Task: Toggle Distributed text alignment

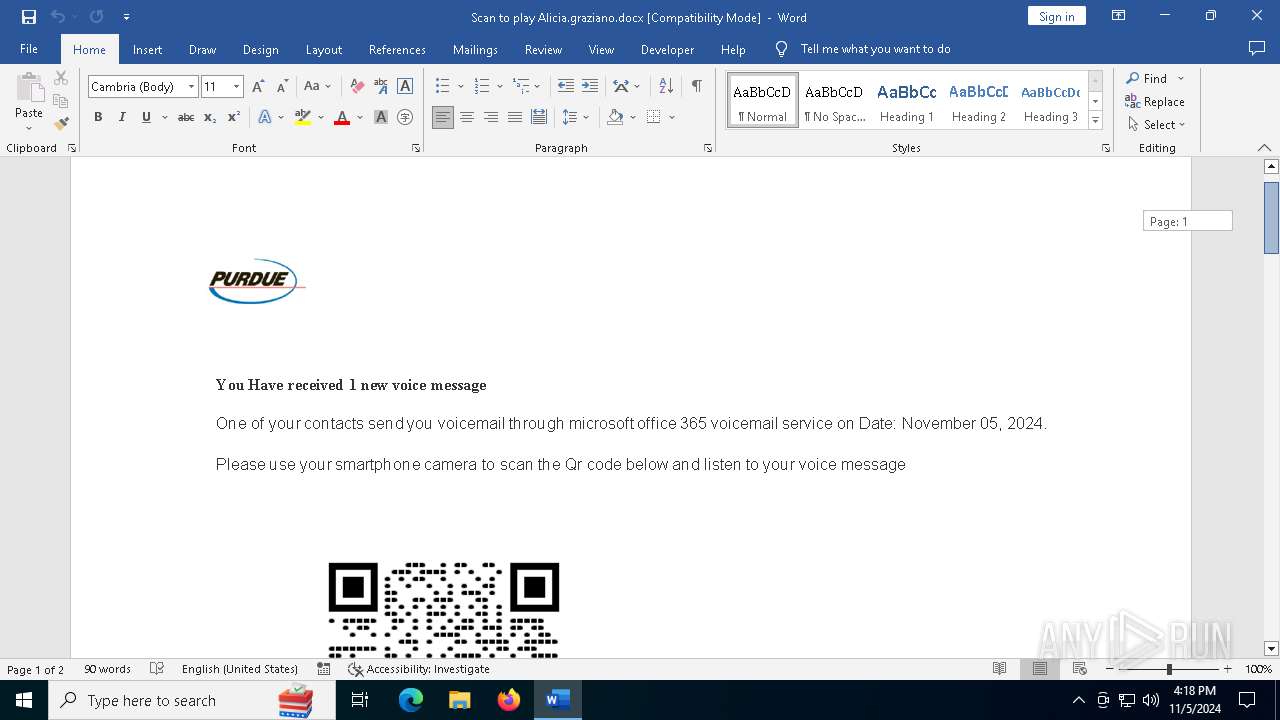Action: point(539,117)
